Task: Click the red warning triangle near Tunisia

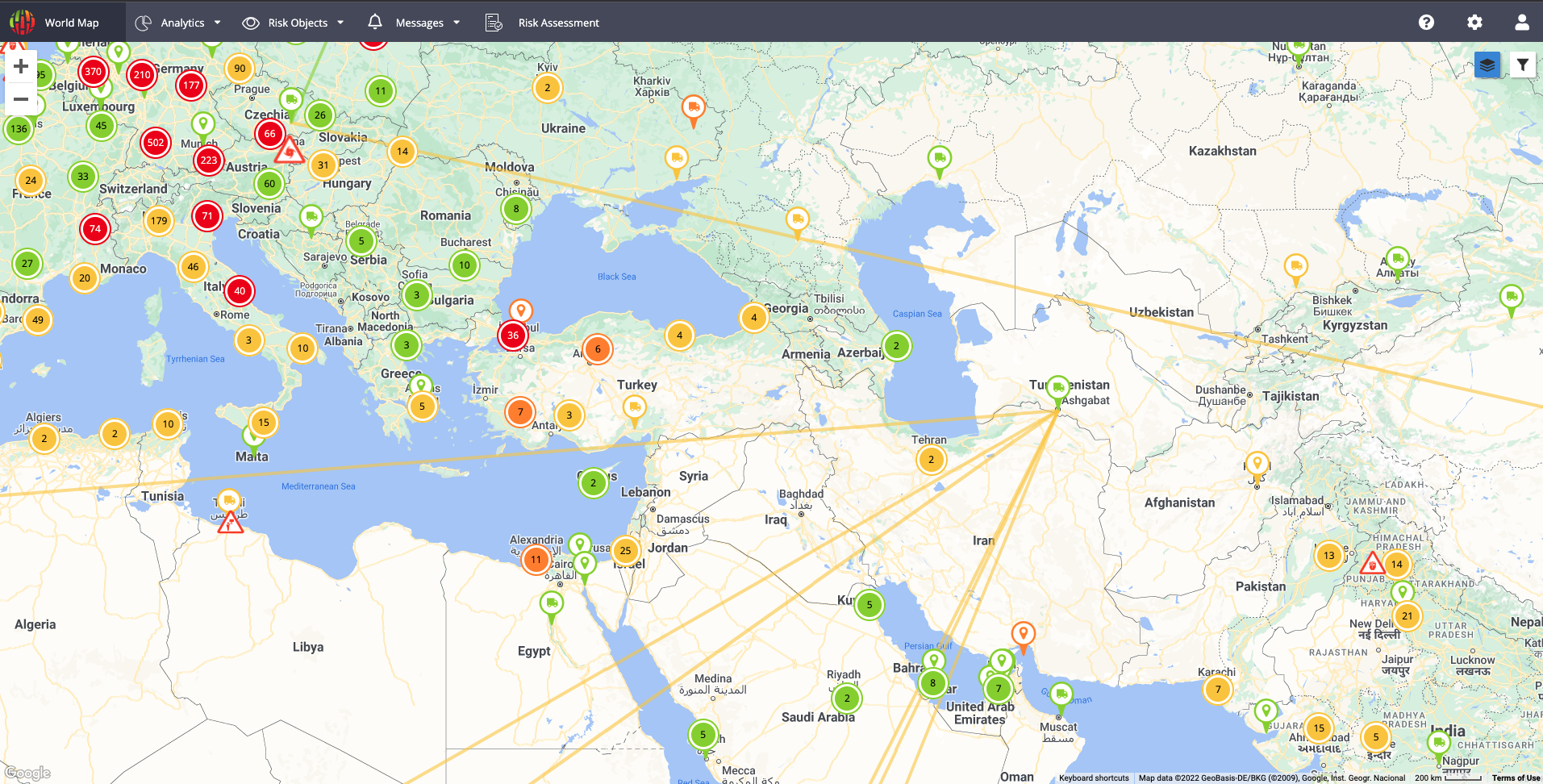Action: [231, 523]
